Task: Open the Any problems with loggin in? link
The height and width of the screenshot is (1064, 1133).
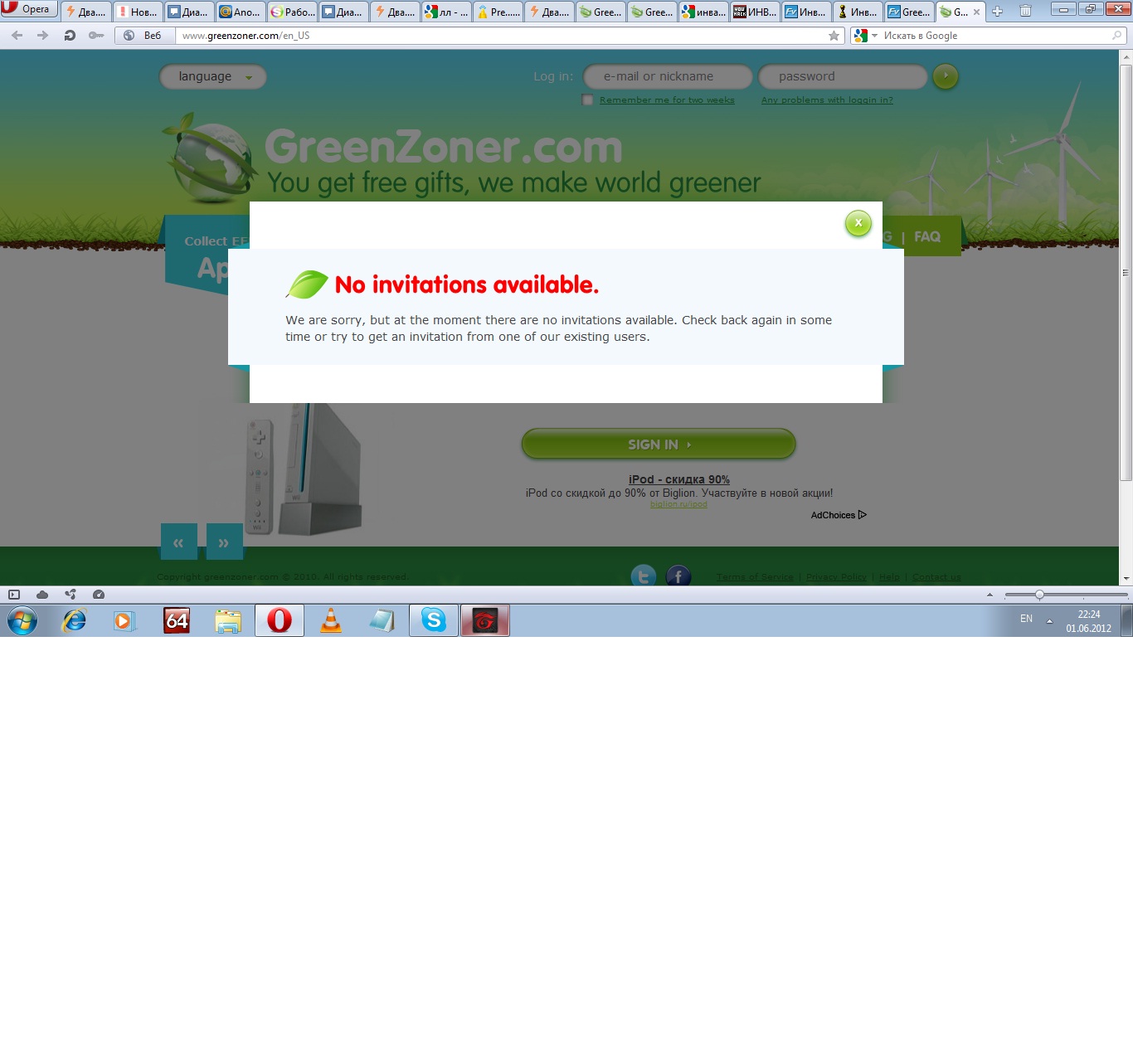Action: (x=827, y=100)
